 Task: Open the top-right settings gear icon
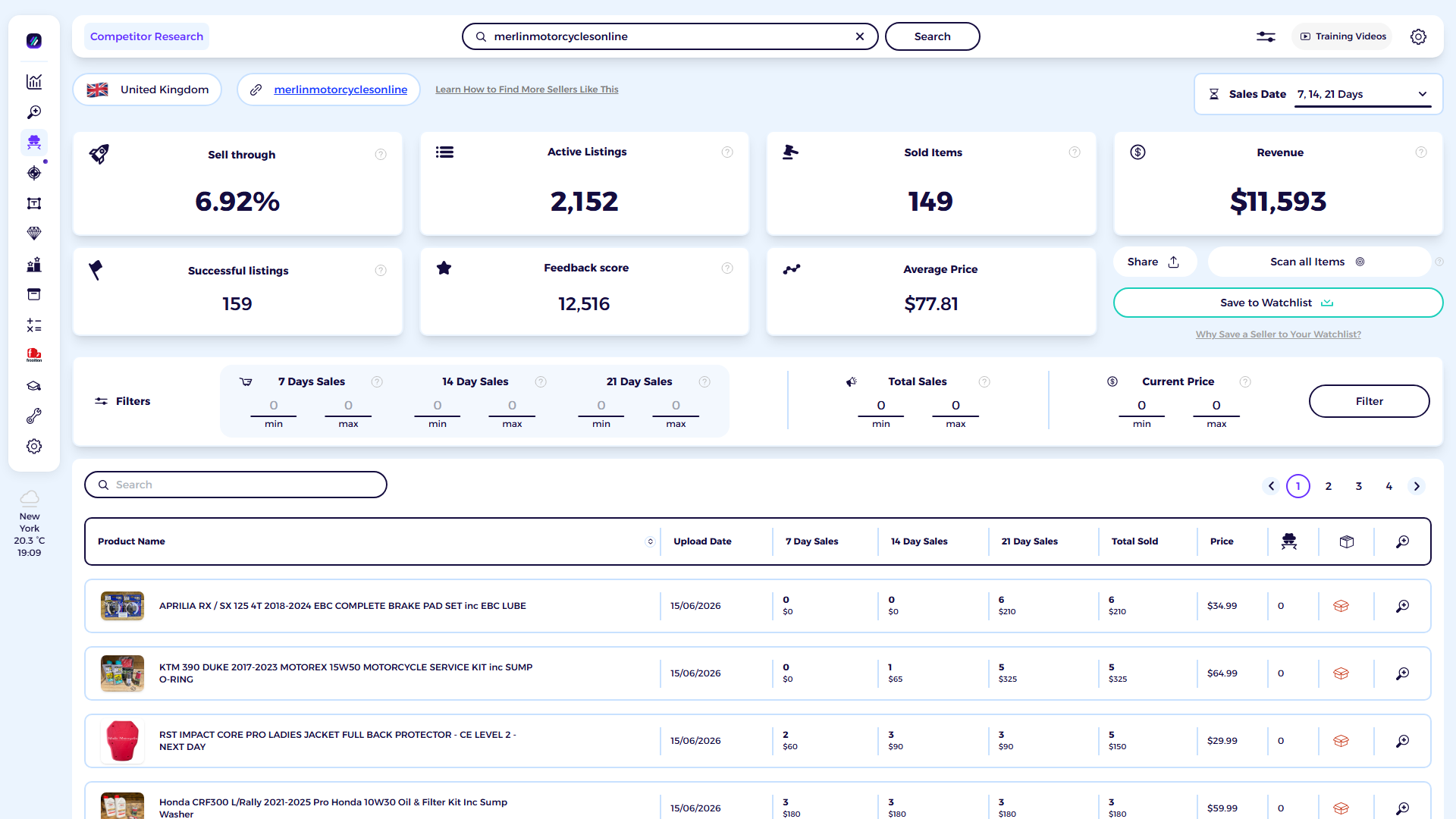[1418, 36]
